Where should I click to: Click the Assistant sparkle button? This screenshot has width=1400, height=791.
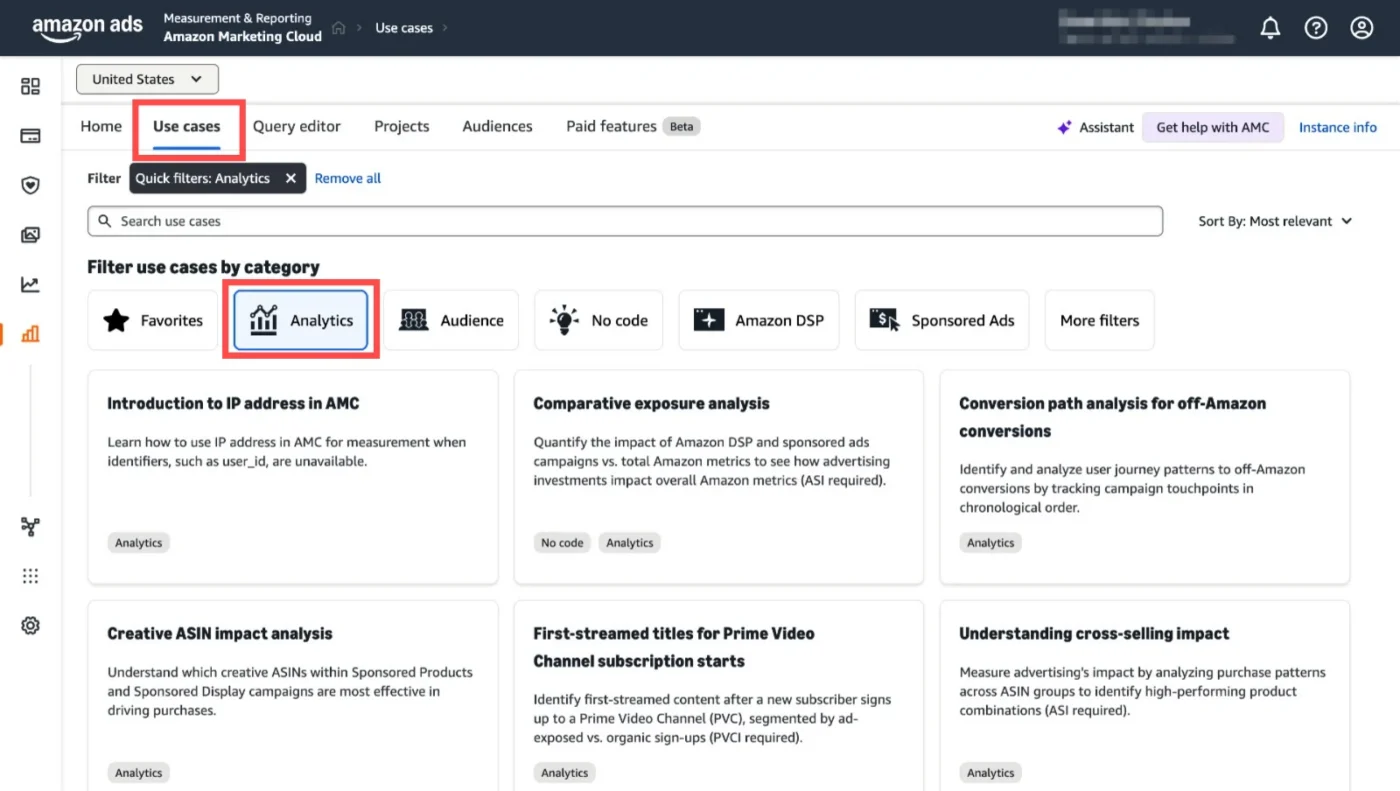[1095, 127]
